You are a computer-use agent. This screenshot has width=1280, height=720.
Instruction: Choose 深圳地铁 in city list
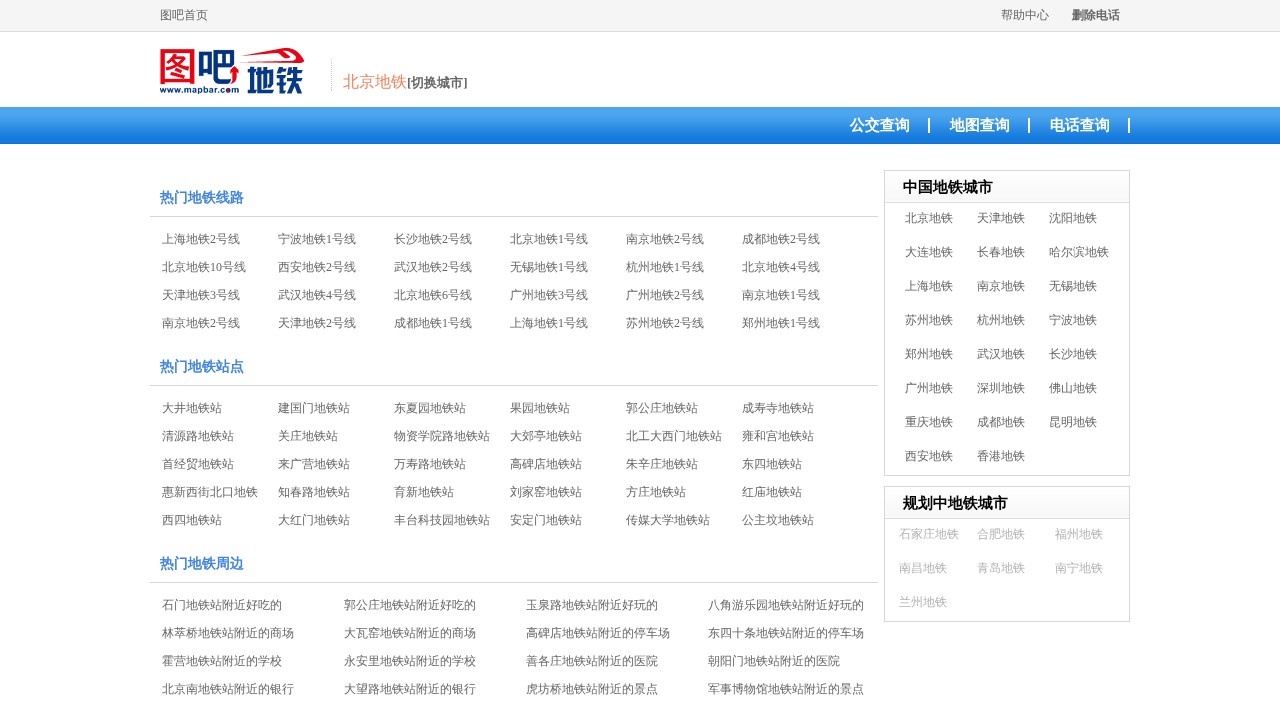[1001, 388]
